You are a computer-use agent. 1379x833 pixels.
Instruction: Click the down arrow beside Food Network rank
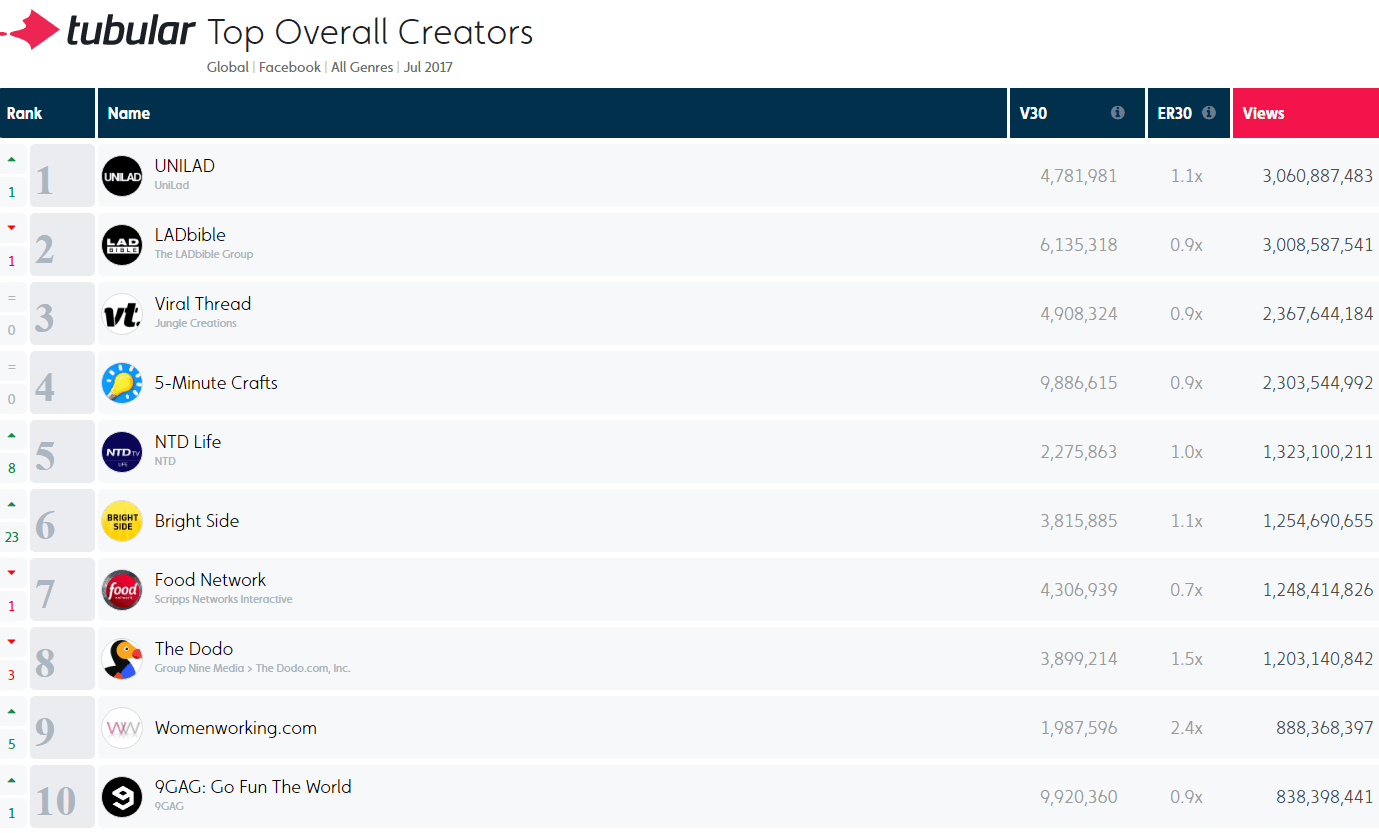12,573
